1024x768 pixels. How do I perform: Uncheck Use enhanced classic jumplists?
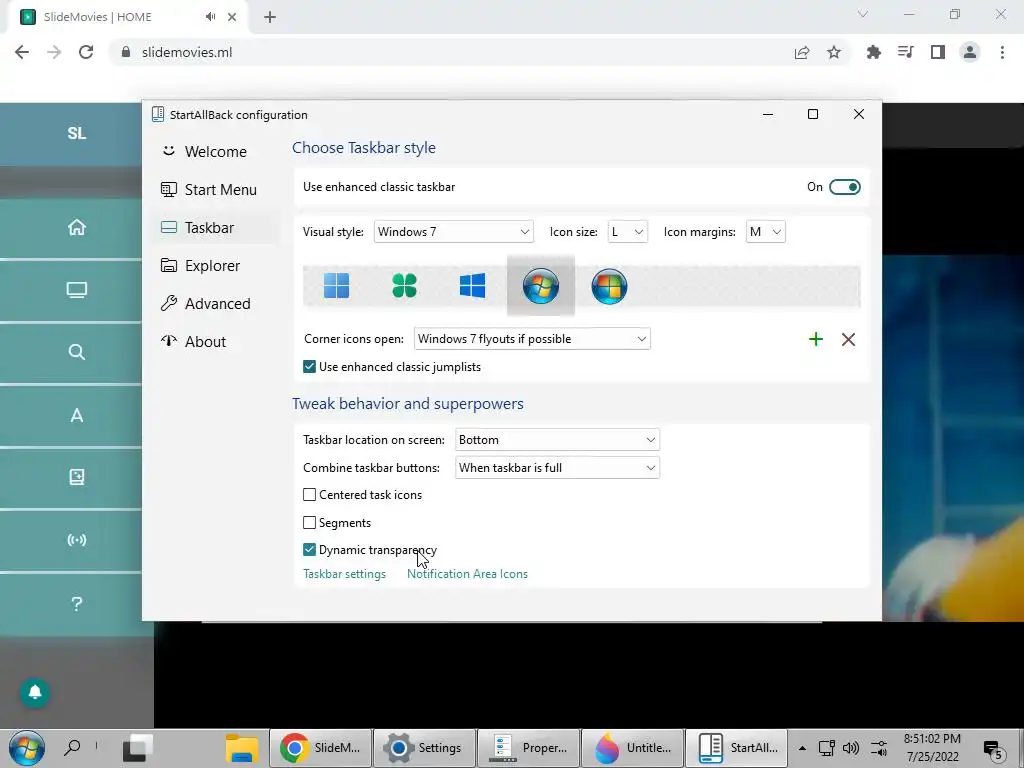pyautogui.click(x=310, y=367)
